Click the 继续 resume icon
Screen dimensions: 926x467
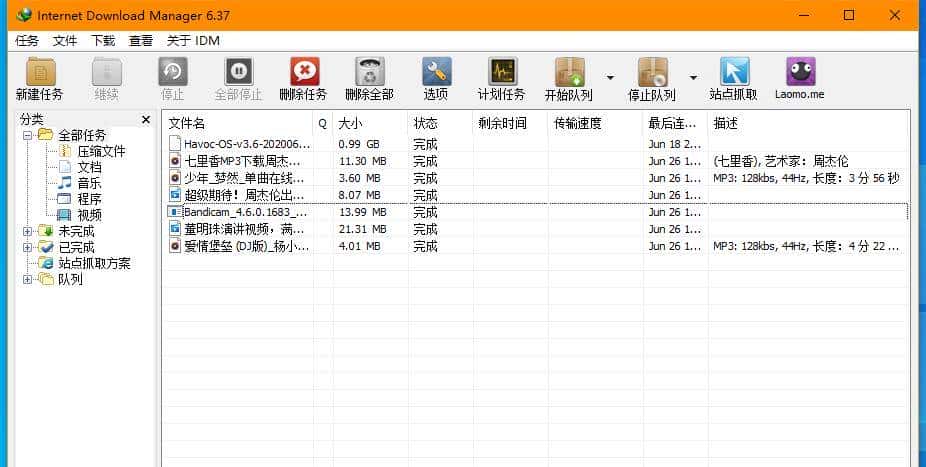click(x=107, y=72)
